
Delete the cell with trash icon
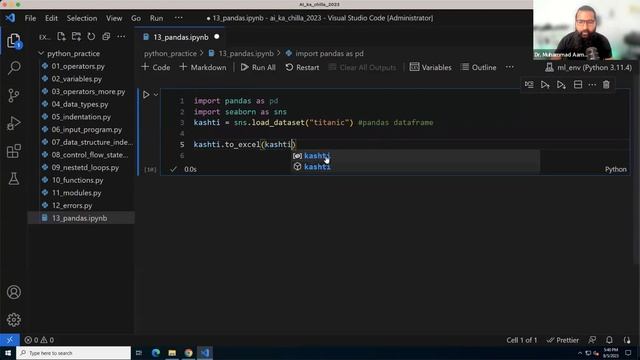point(606,84)
